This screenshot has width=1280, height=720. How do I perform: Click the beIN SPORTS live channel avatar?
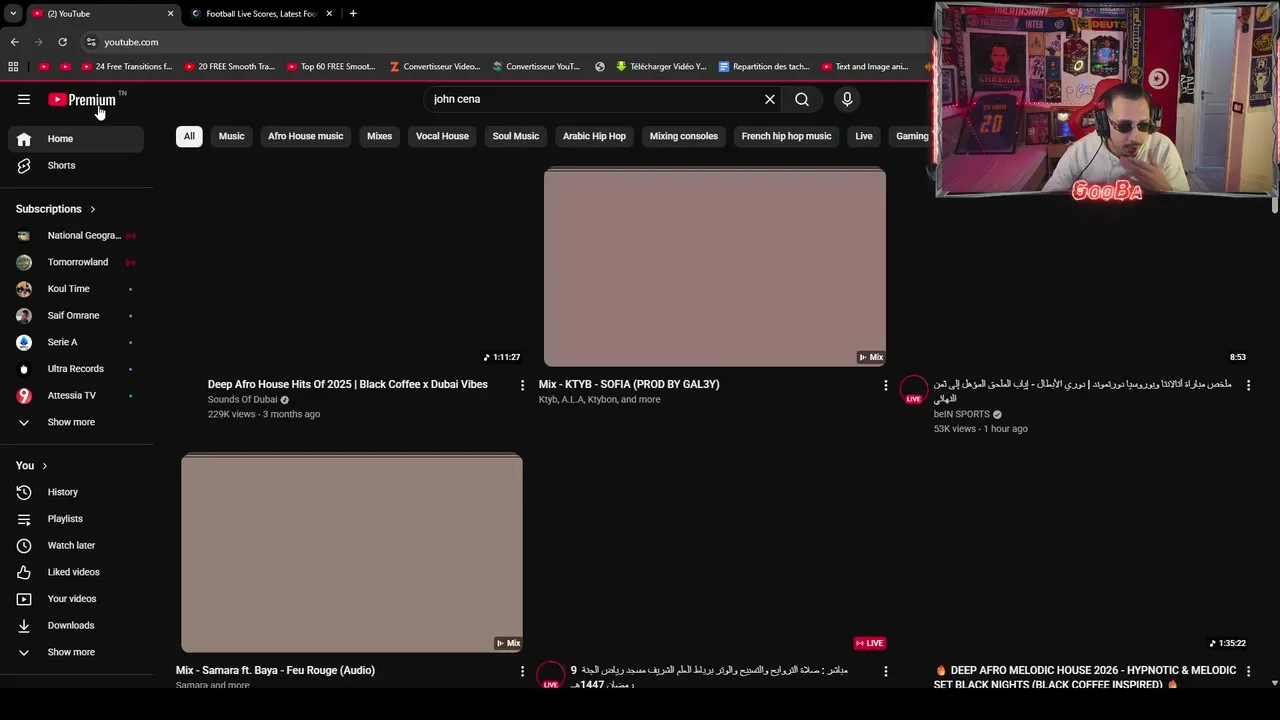913,390
